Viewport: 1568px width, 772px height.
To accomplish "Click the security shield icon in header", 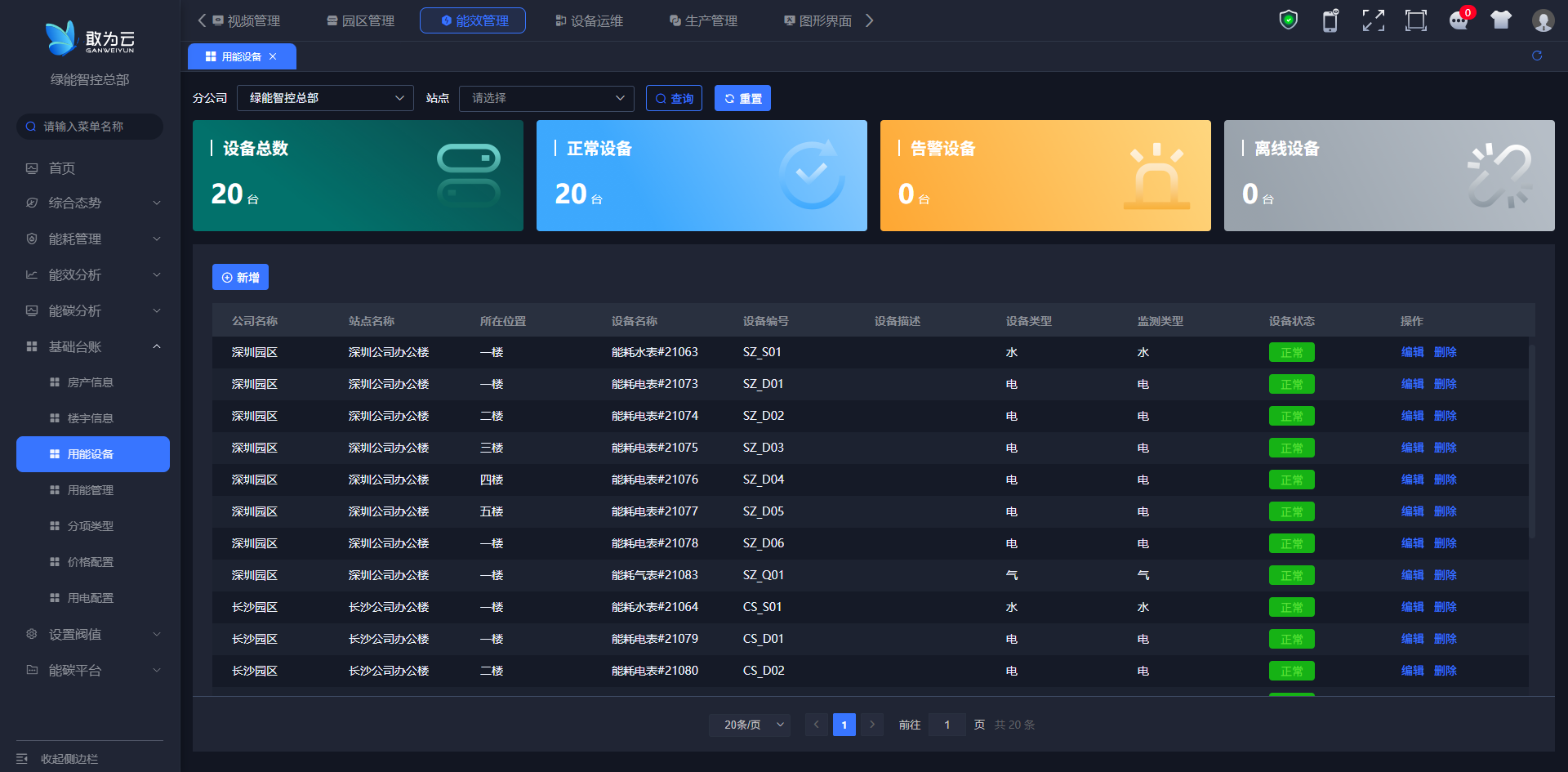I will point(1288,20).
